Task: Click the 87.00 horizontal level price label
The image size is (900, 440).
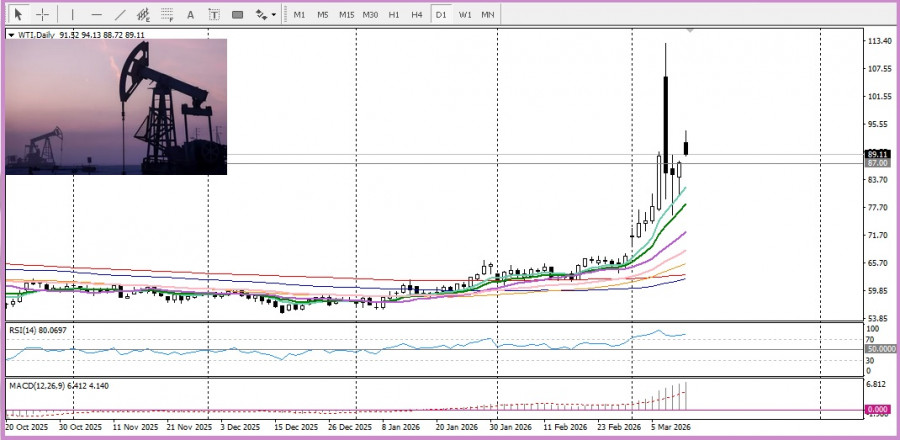Action: tap(877, 163)
